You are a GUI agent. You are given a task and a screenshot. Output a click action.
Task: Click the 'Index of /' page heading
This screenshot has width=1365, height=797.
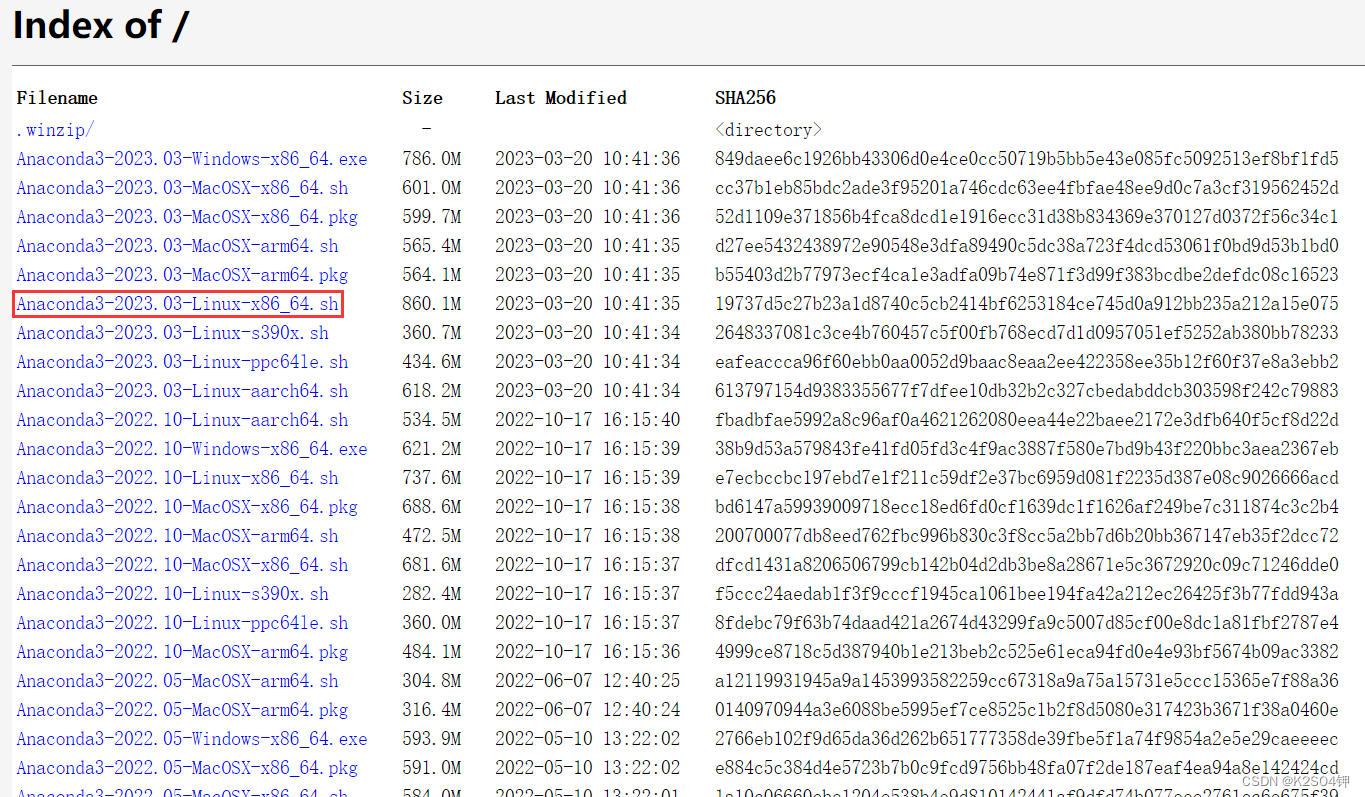click(100, 25)
